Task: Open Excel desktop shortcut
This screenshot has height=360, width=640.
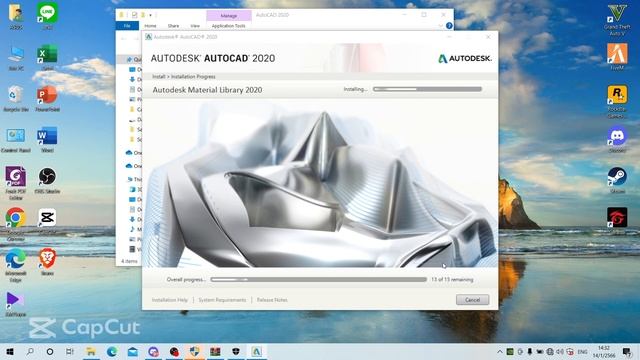Action: pos(47,57)
